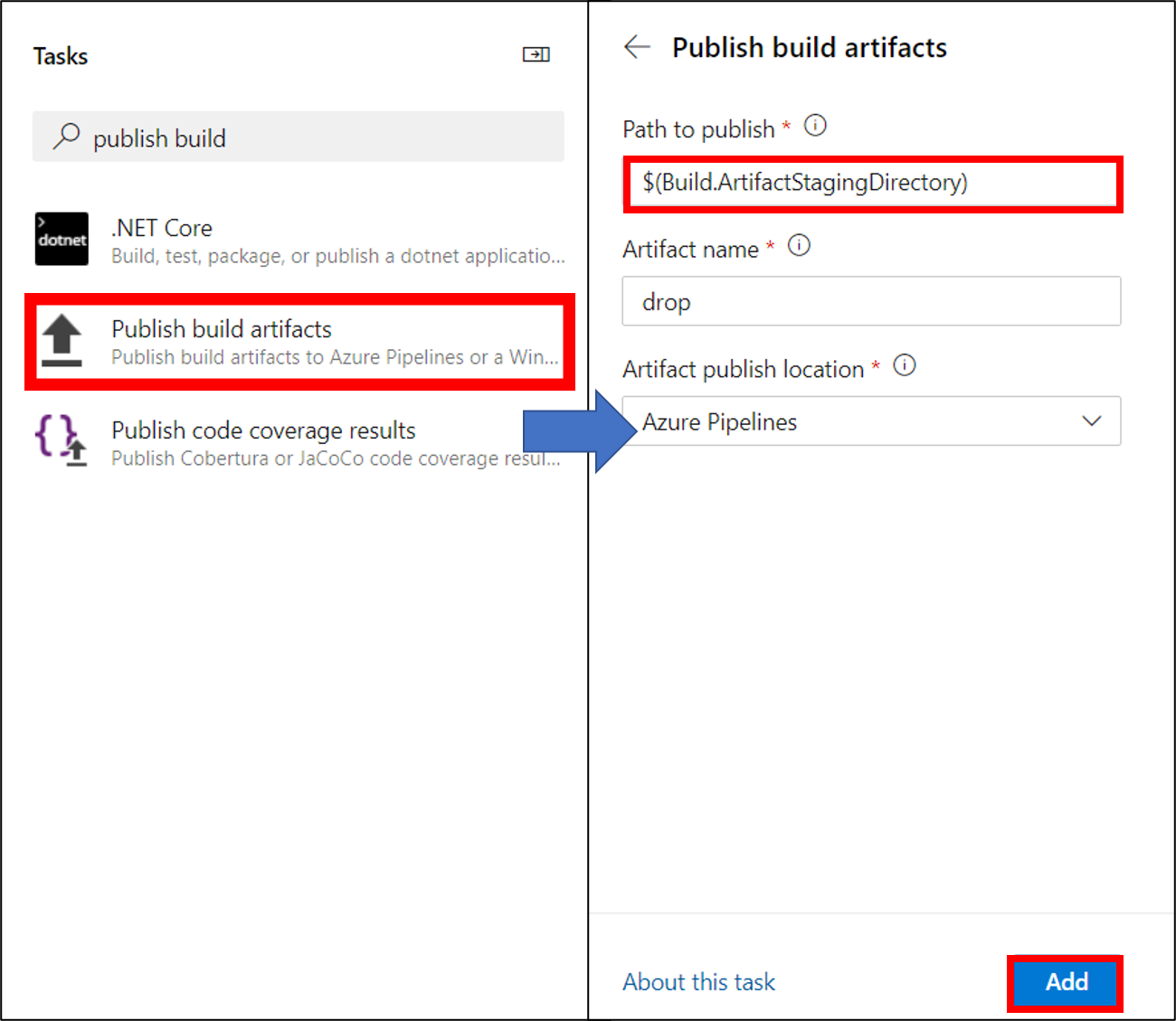Go back using the left arrow icon
The height and width of the screenshot is (1021, 1176).
pyautogui.click(x=638, y=47)
